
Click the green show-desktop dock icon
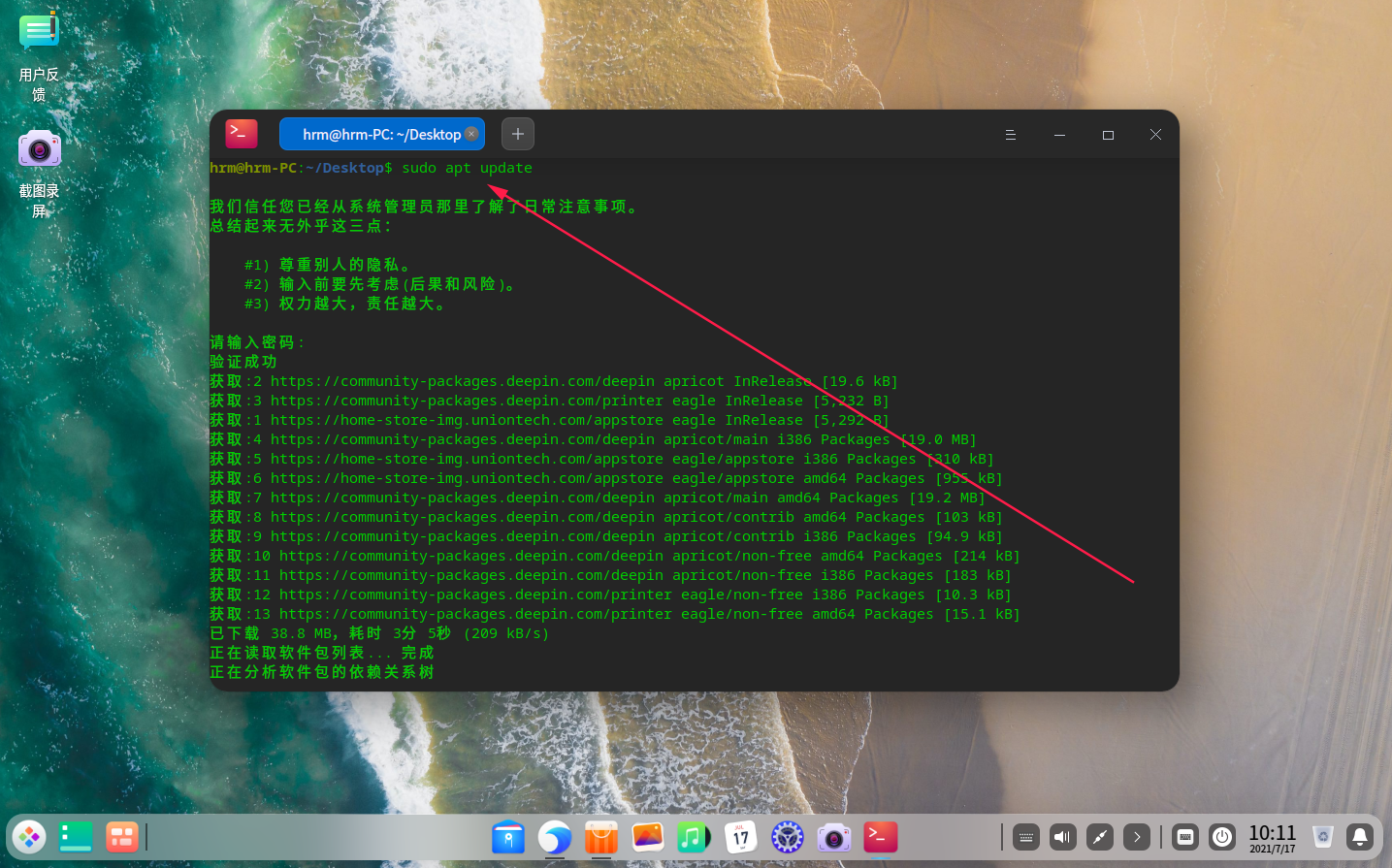[x=76, y=837]
